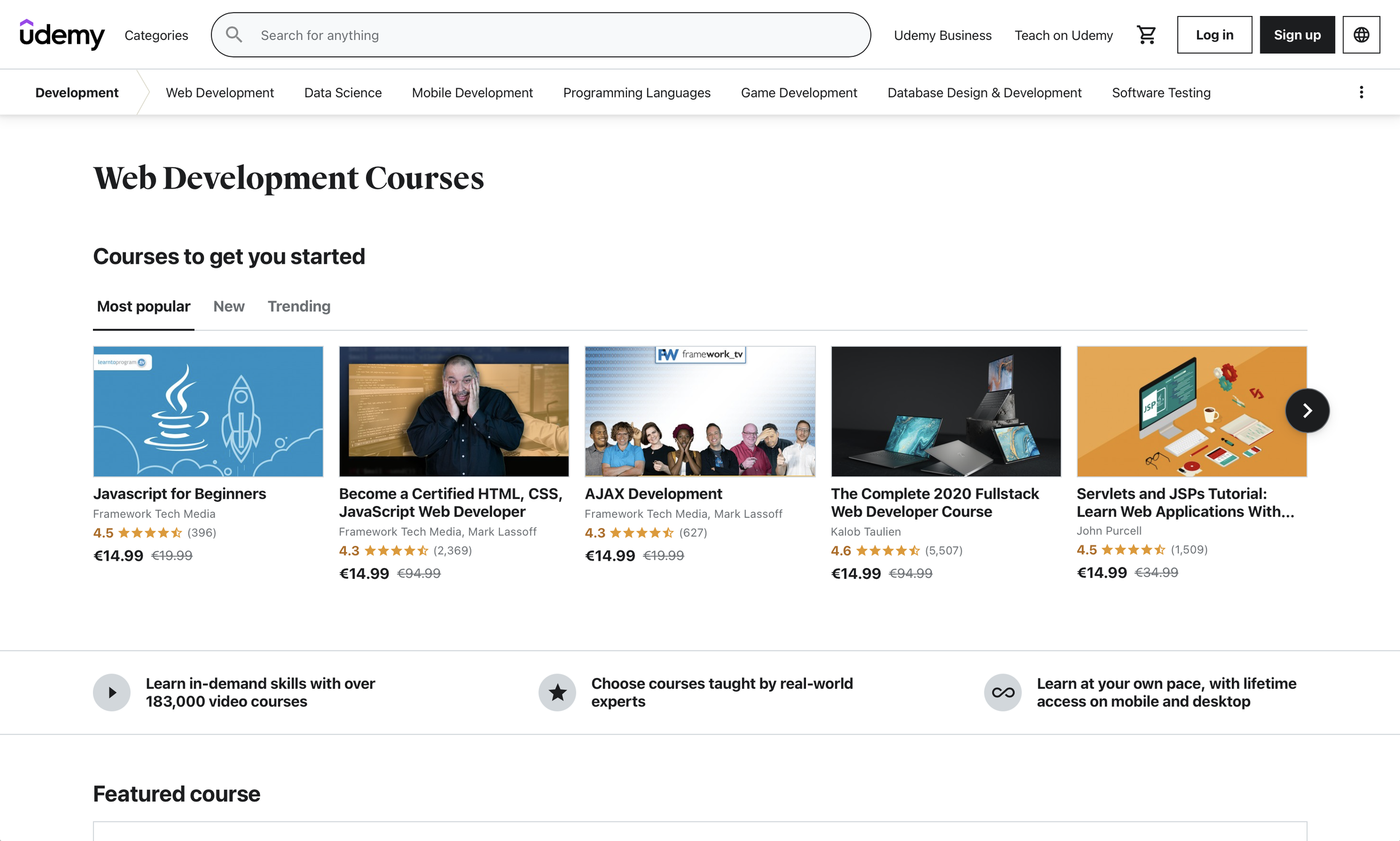Click the Log in button
The image size is (1400, 841).
click(x=1214, y=35)
